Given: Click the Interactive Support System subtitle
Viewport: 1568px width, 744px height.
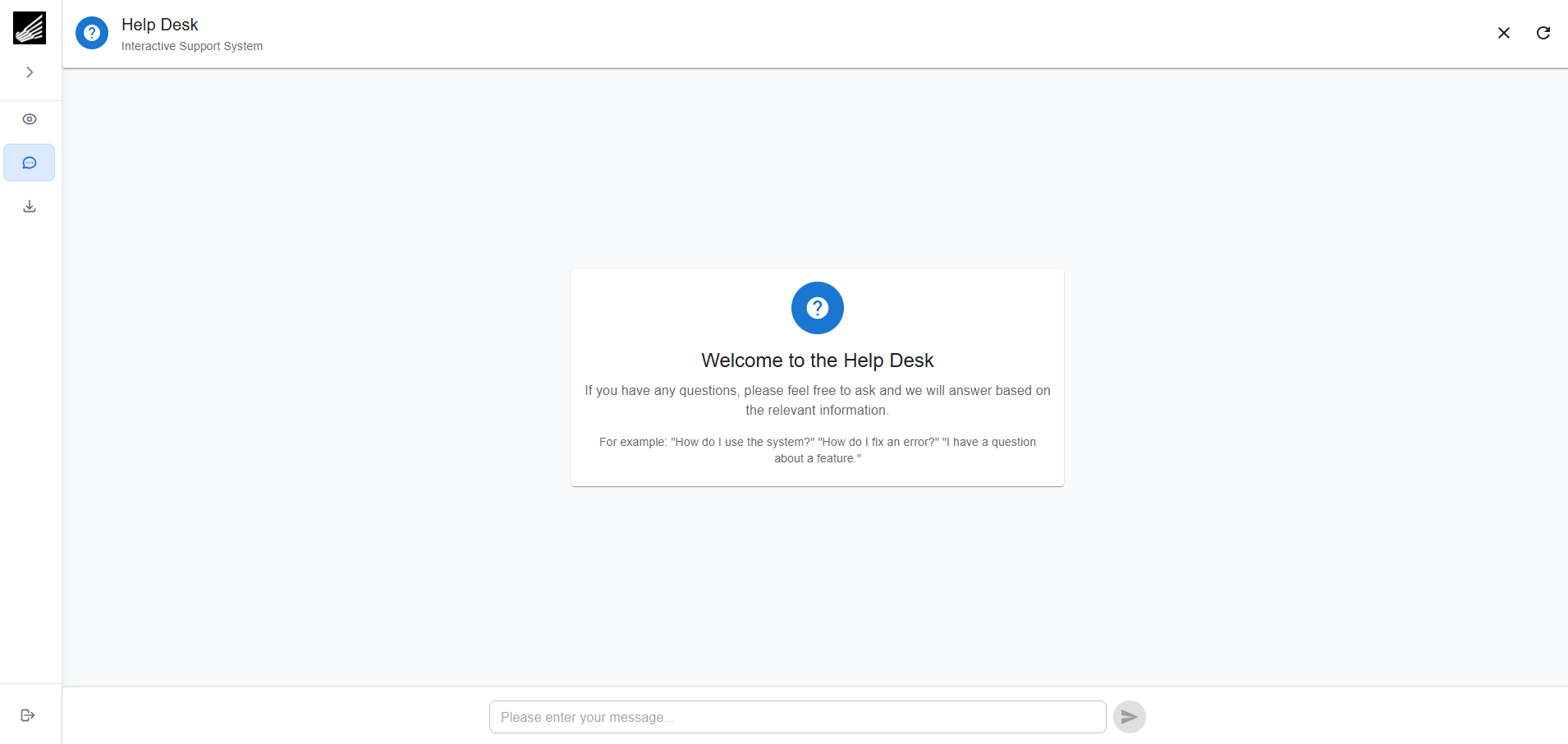Looking at the screenshot, I should (x=192, y=47).
